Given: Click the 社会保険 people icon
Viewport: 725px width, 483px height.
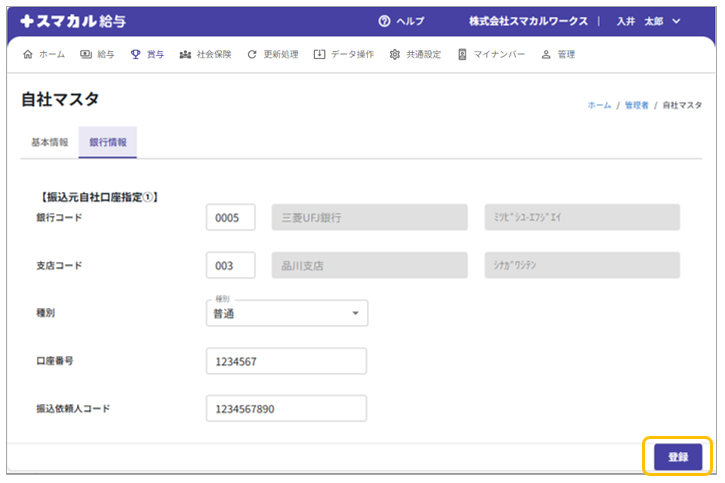Looking at the screenshot, I should (185, 55).
